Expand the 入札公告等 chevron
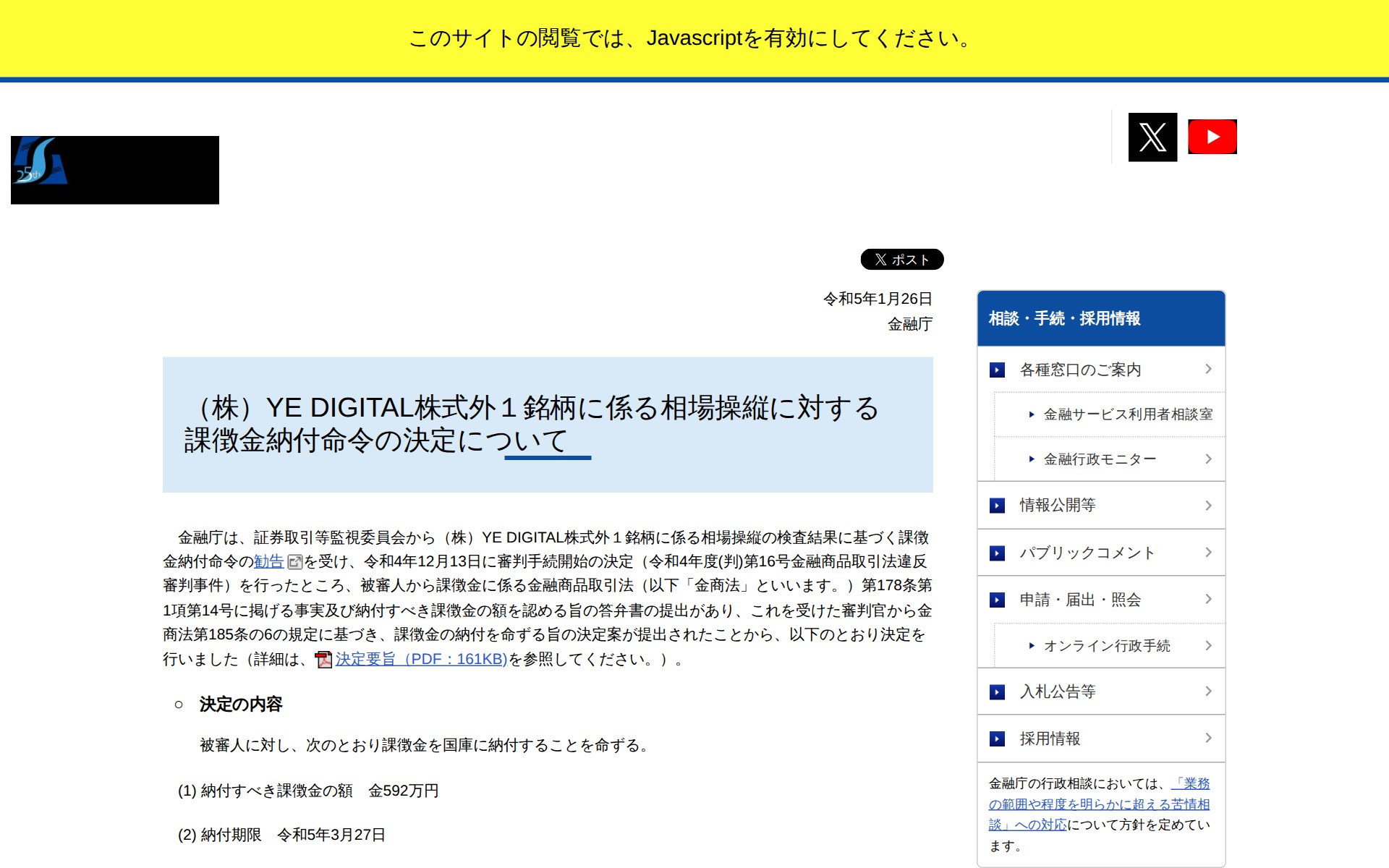1389x868 pixels. 1208,692
